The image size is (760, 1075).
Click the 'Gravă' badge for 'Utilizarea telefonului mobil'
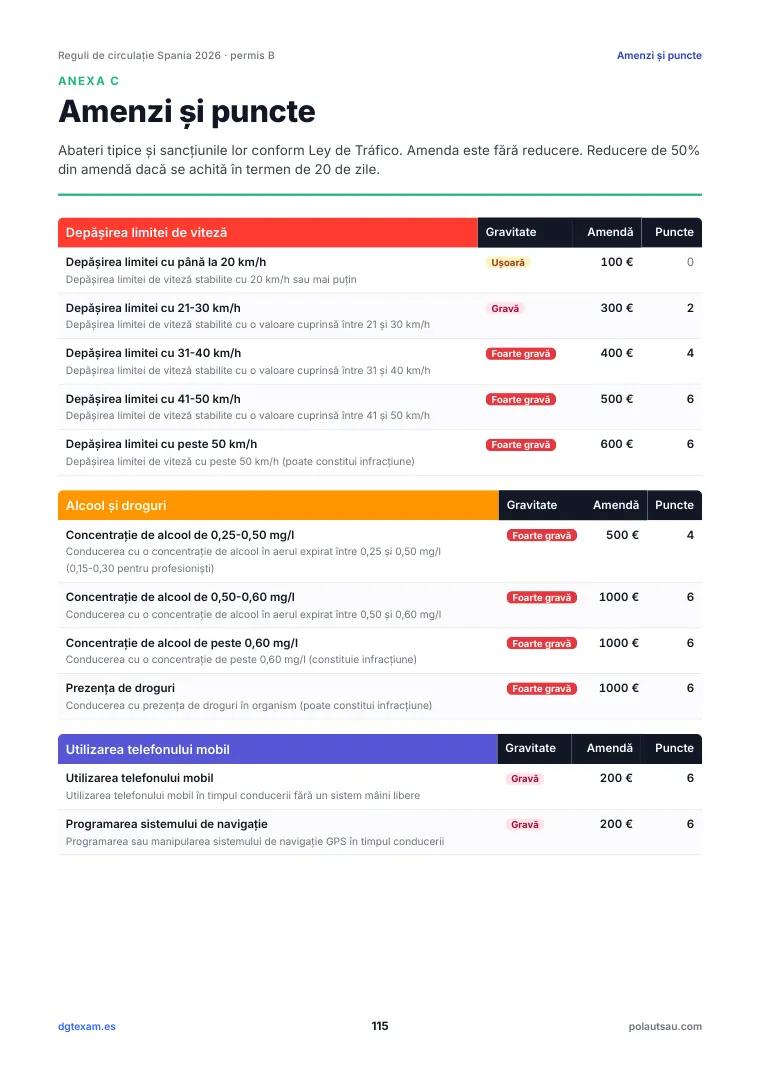tap(525, 779)
